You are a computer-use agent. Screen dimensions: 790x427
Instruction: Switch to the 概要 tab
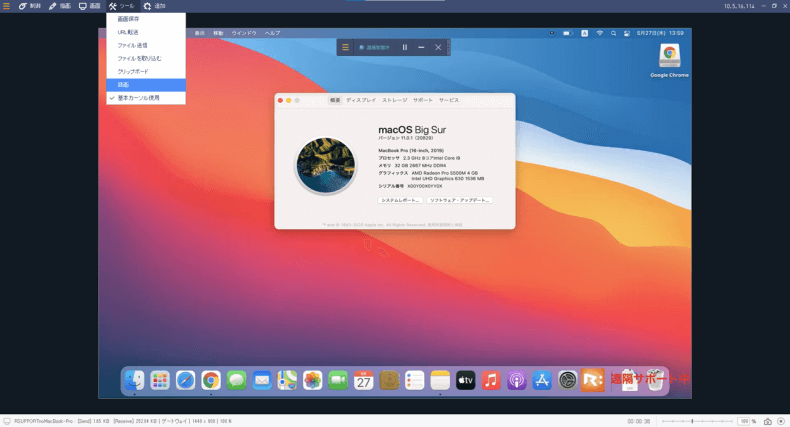coord(335,100)
